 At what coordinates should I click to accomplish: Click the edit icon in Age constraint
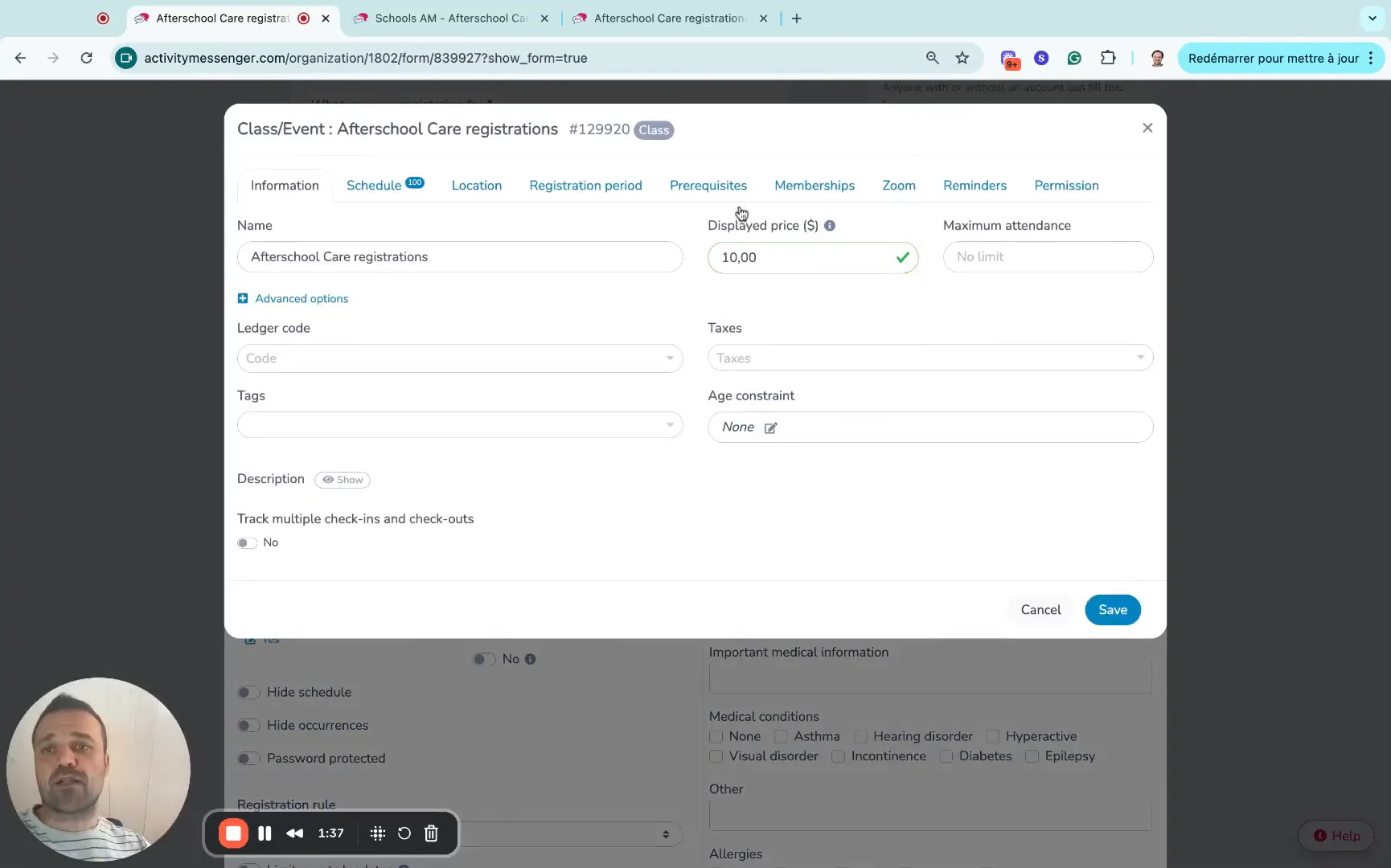coord(770,428)
